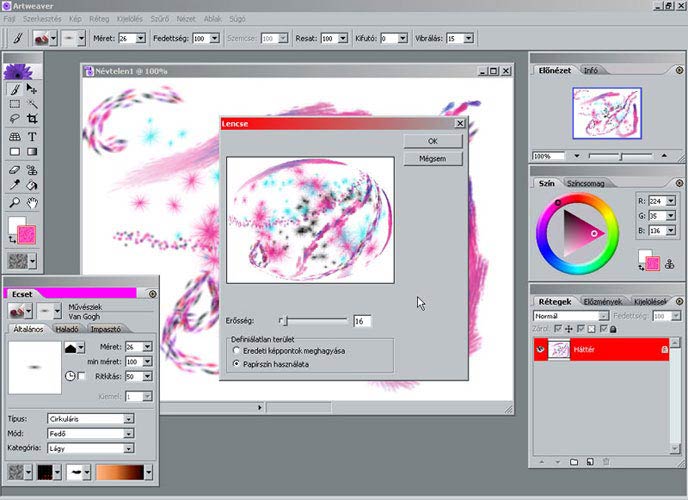
Task: Choose the Eraser tool
Action: 15,169
